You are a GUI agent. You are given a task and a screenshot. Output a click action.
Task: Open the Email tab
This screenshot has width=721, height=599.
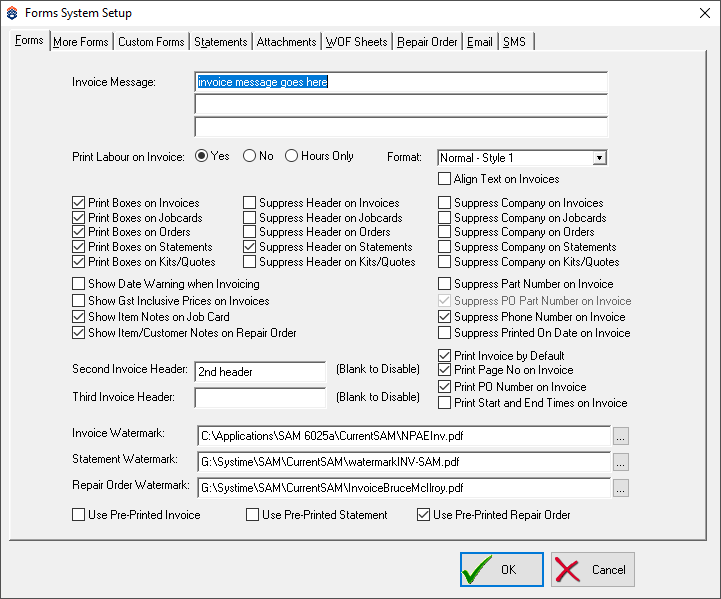(480, 42)
